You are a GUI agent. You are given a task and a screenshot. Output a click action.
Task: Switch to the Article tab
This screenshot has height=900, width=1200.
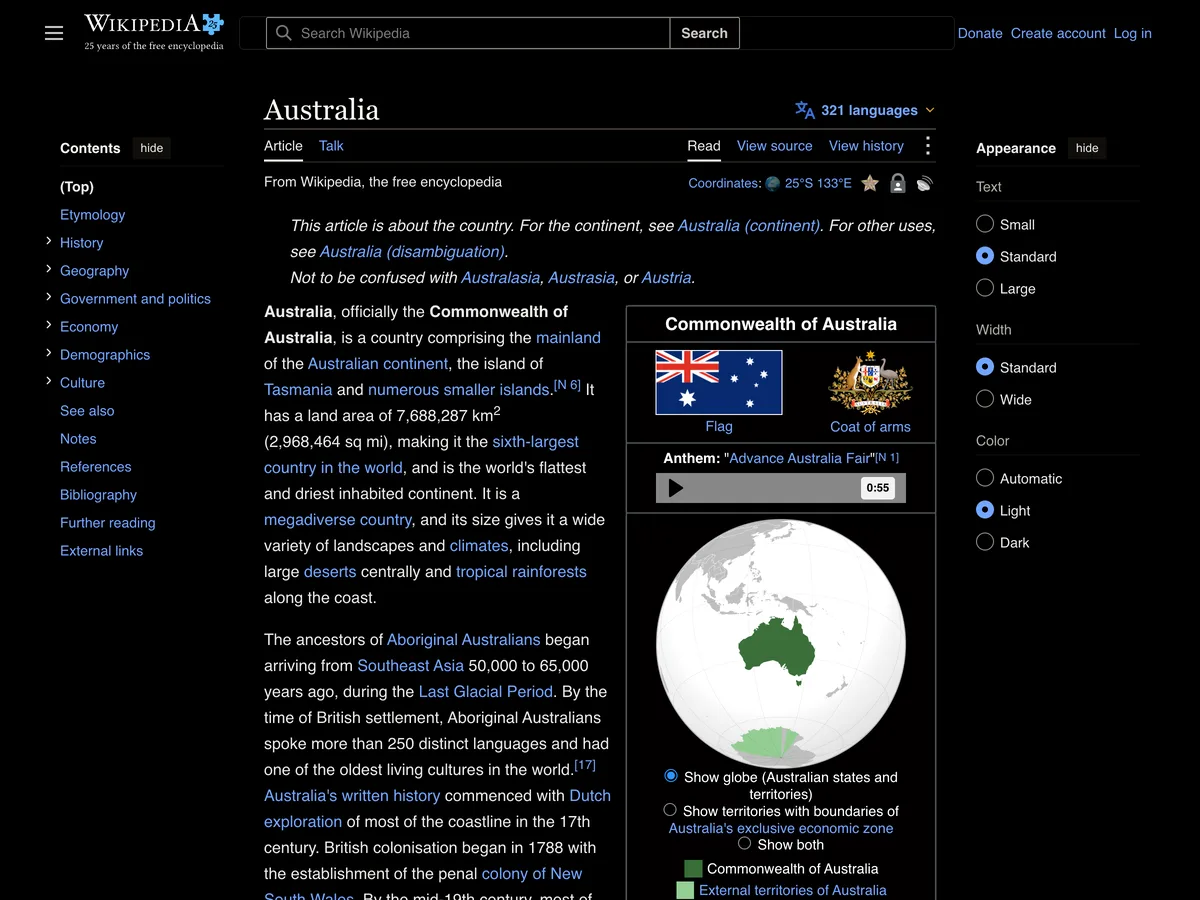(x=283, y=146)
